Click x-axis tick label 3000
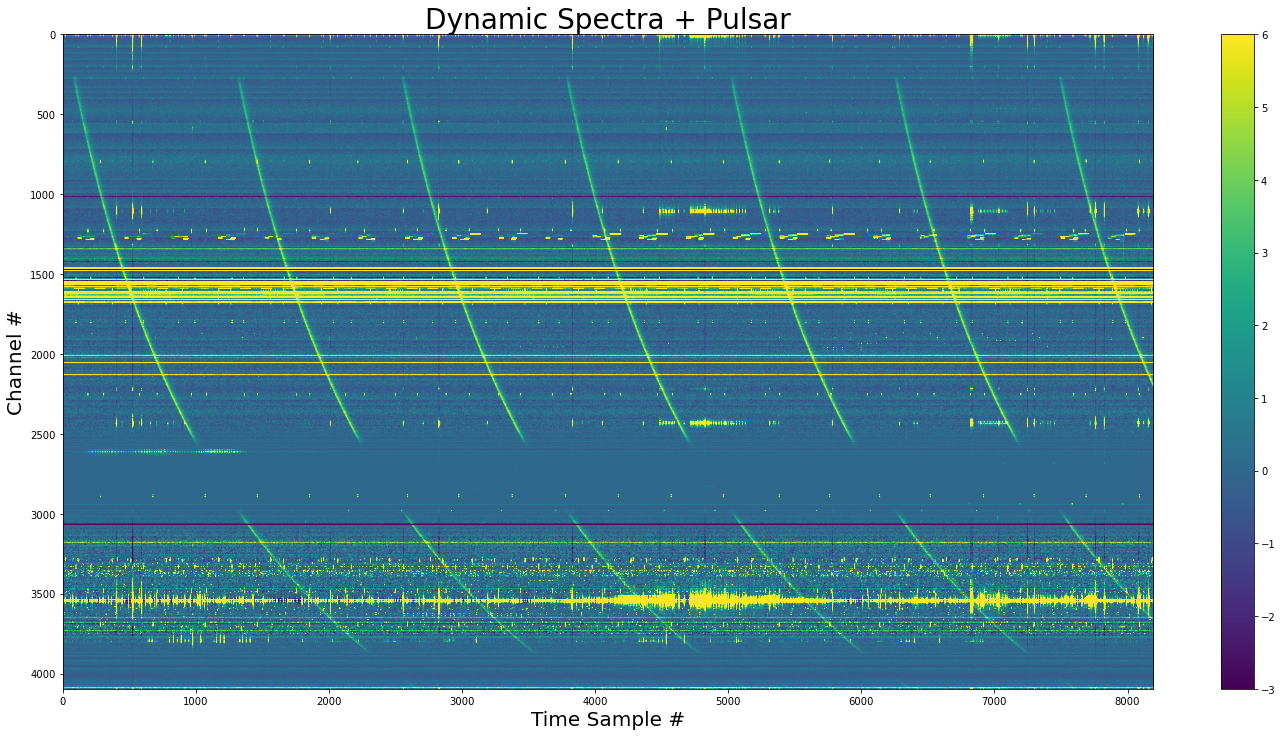Viewport: 1282px width, 736px height. (462, 700)
